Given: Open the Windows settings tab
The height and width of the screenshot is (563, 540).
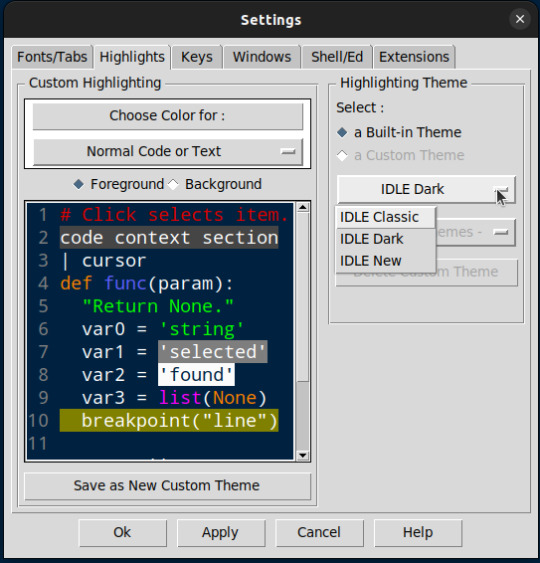Looking at the screenshot, I should 262,57.
